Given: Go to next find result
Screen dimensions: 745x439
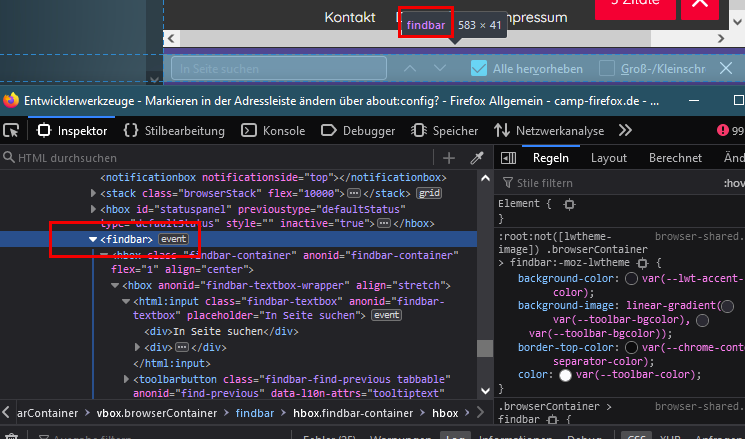Looking at the screenshot, I should (x=440, y=68).
